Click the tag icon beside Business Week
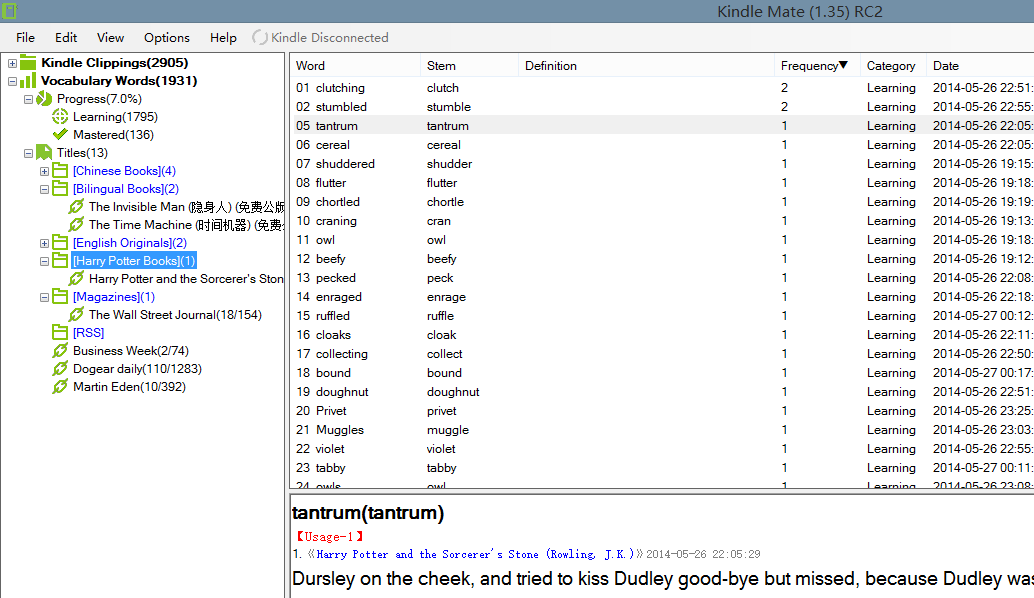This screenshot has height=598, width=1034. coord(60,351)
